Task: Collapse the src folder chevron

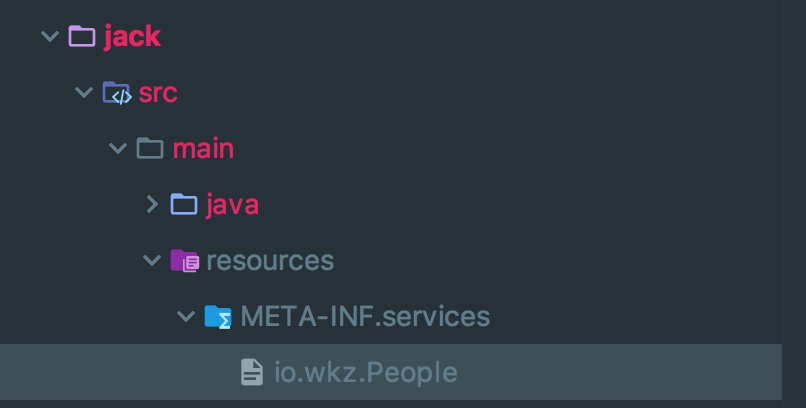Action: (x=84, y=93)
